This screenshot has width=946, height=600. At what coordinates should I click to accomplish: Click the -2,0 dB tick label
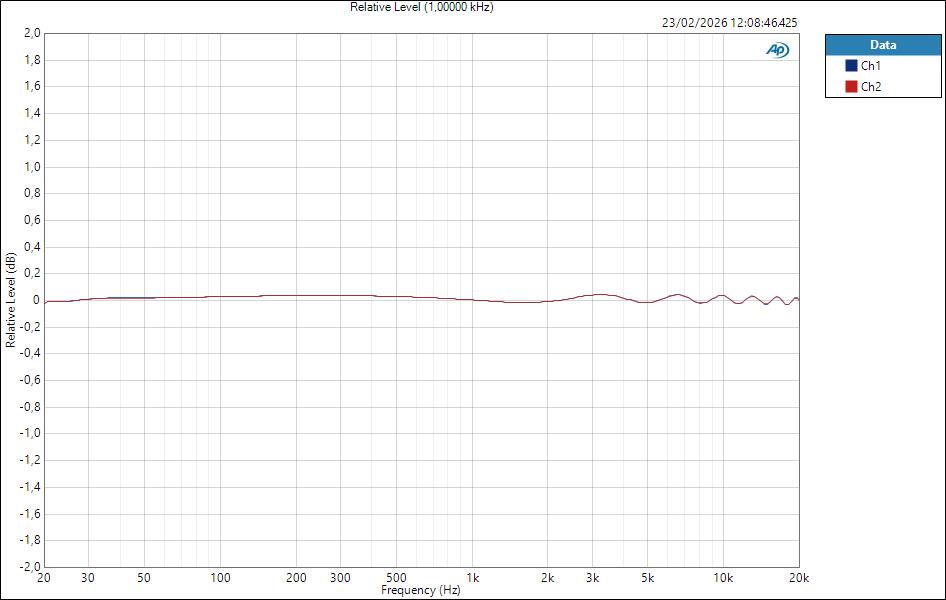(30, 565)
